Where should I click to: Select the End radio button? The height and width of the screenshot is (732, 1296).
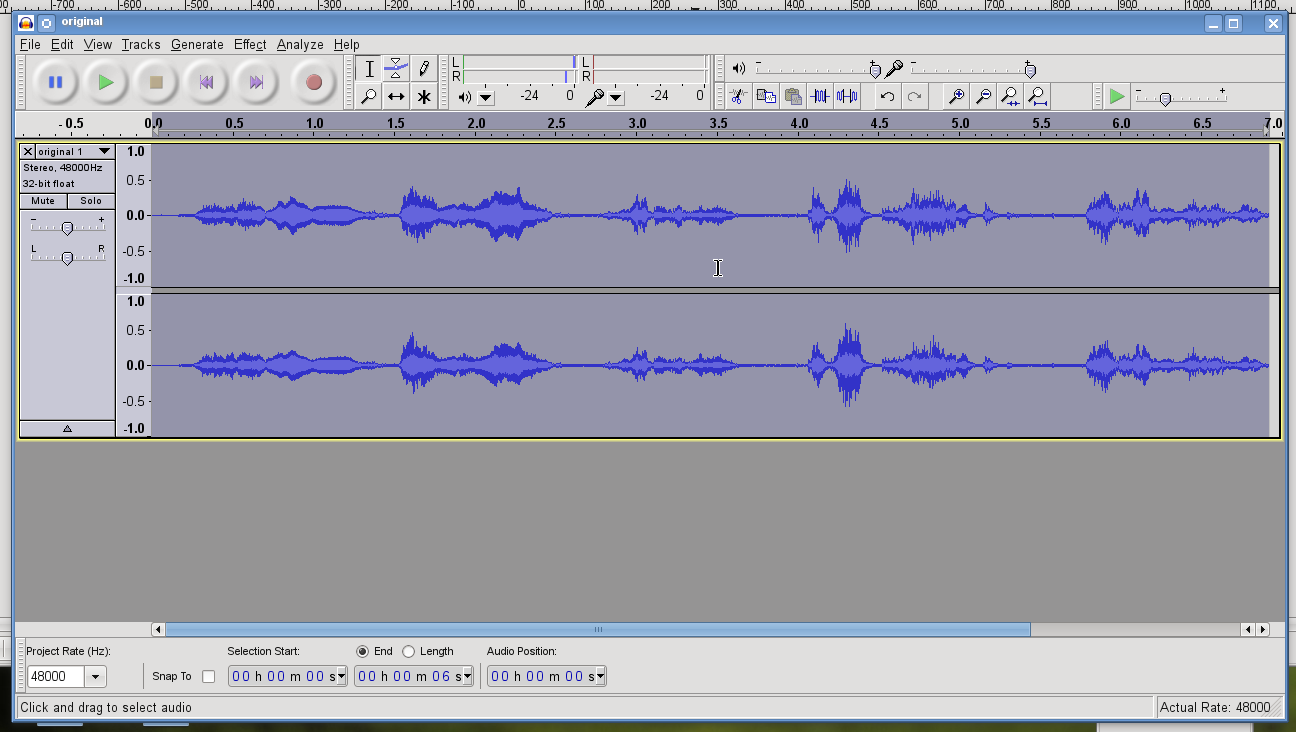point(363,651)
